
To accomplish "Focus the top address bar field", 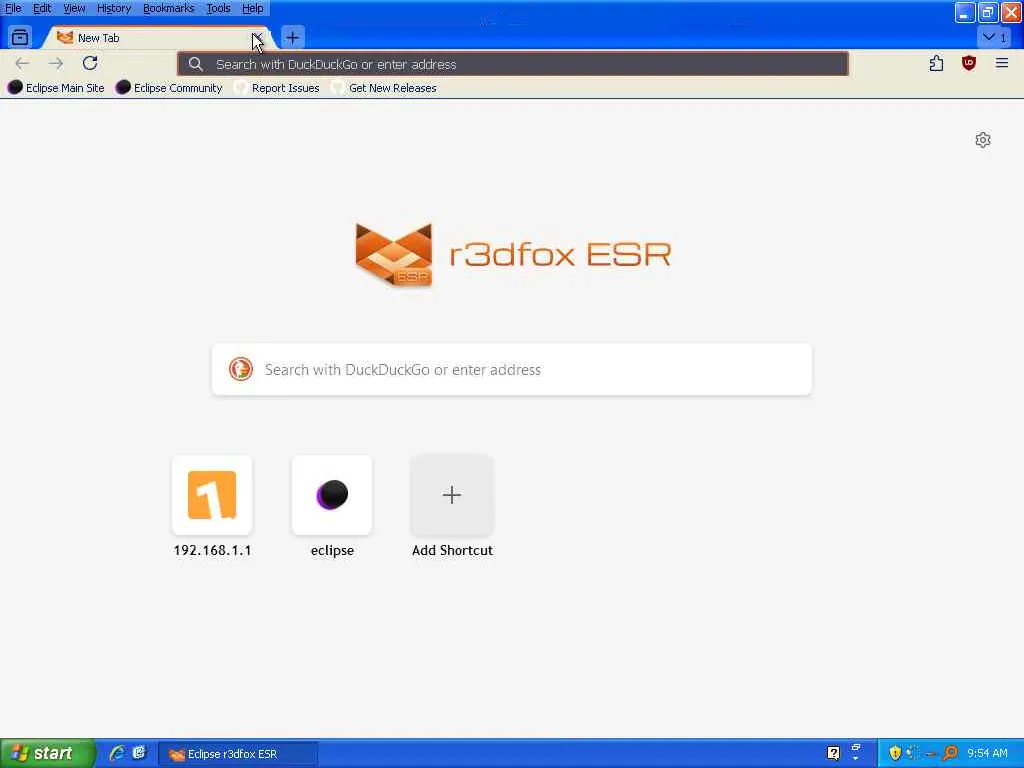I will tap(513, 64).
